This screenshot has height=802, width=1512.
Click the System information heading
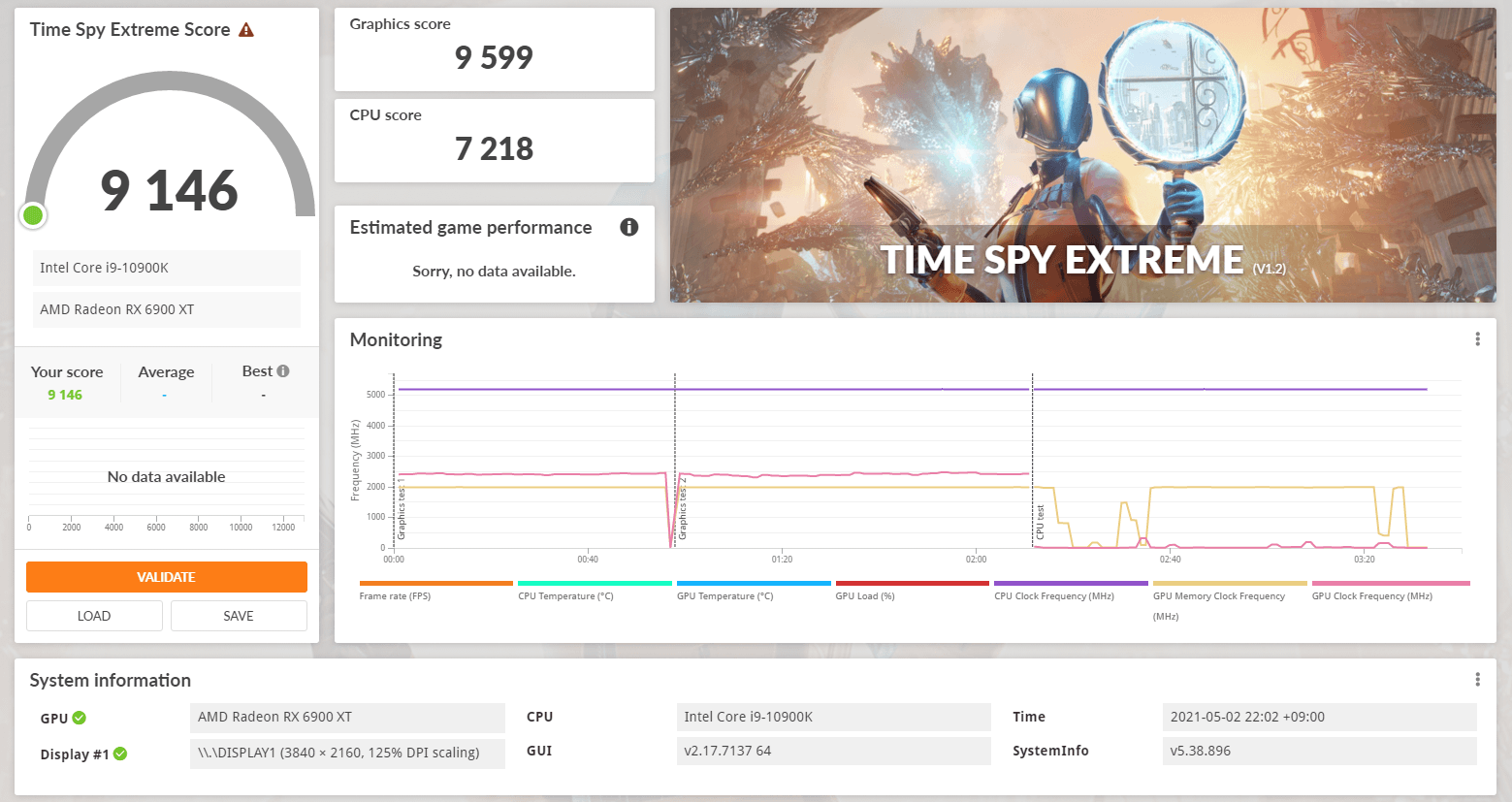point(111,680)
